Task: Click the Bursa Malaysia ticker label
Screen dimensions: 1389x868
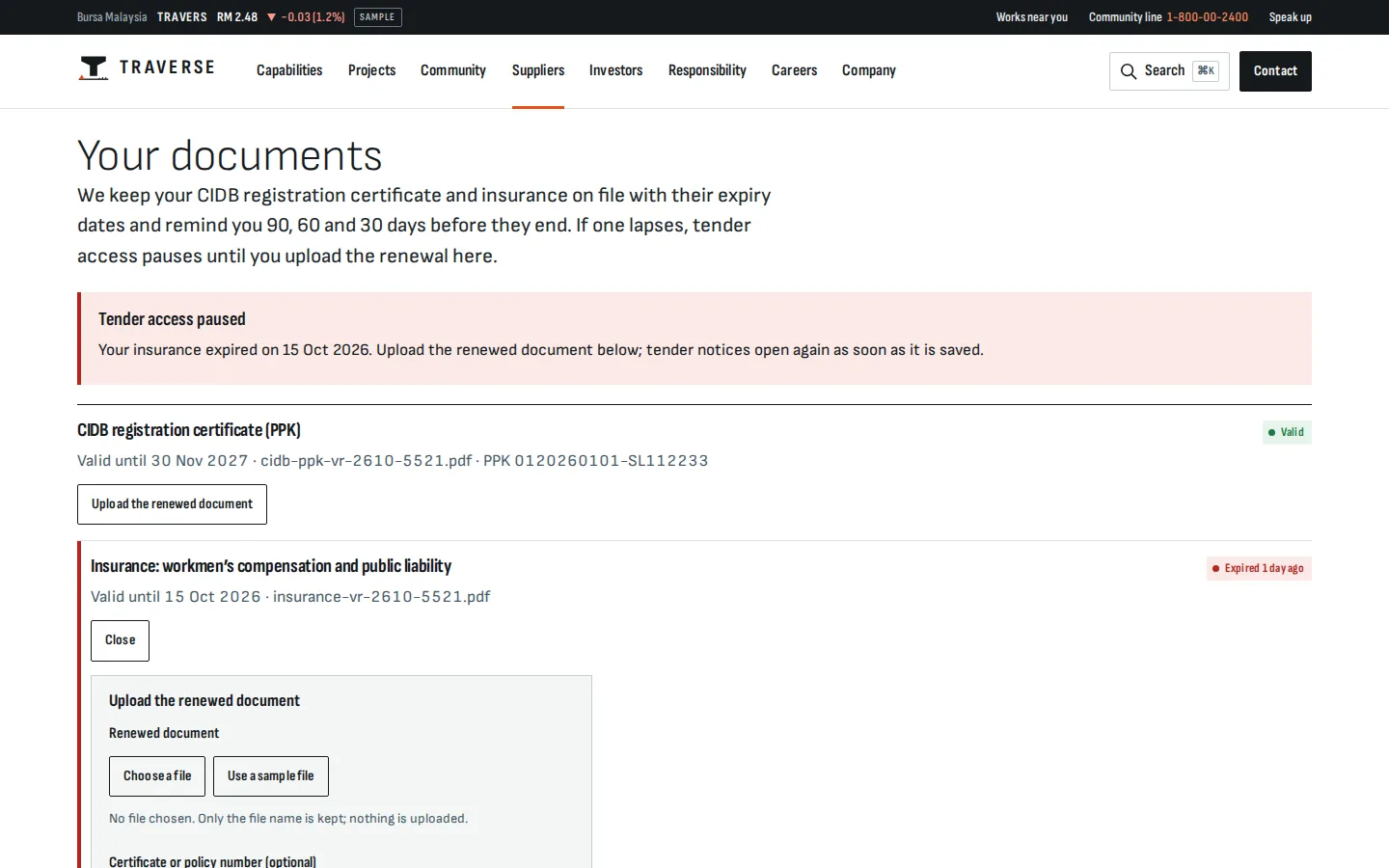Action: 112,17
